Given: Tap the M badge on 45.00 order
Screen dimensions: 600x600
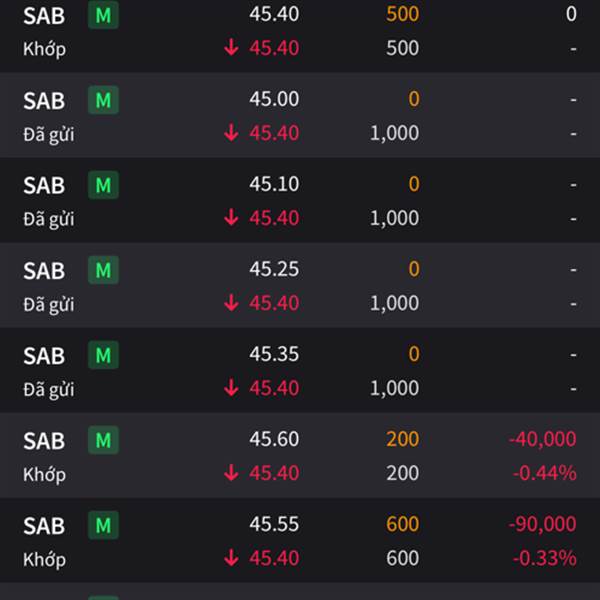Looking at the screenshot, I should coord(103,100).
